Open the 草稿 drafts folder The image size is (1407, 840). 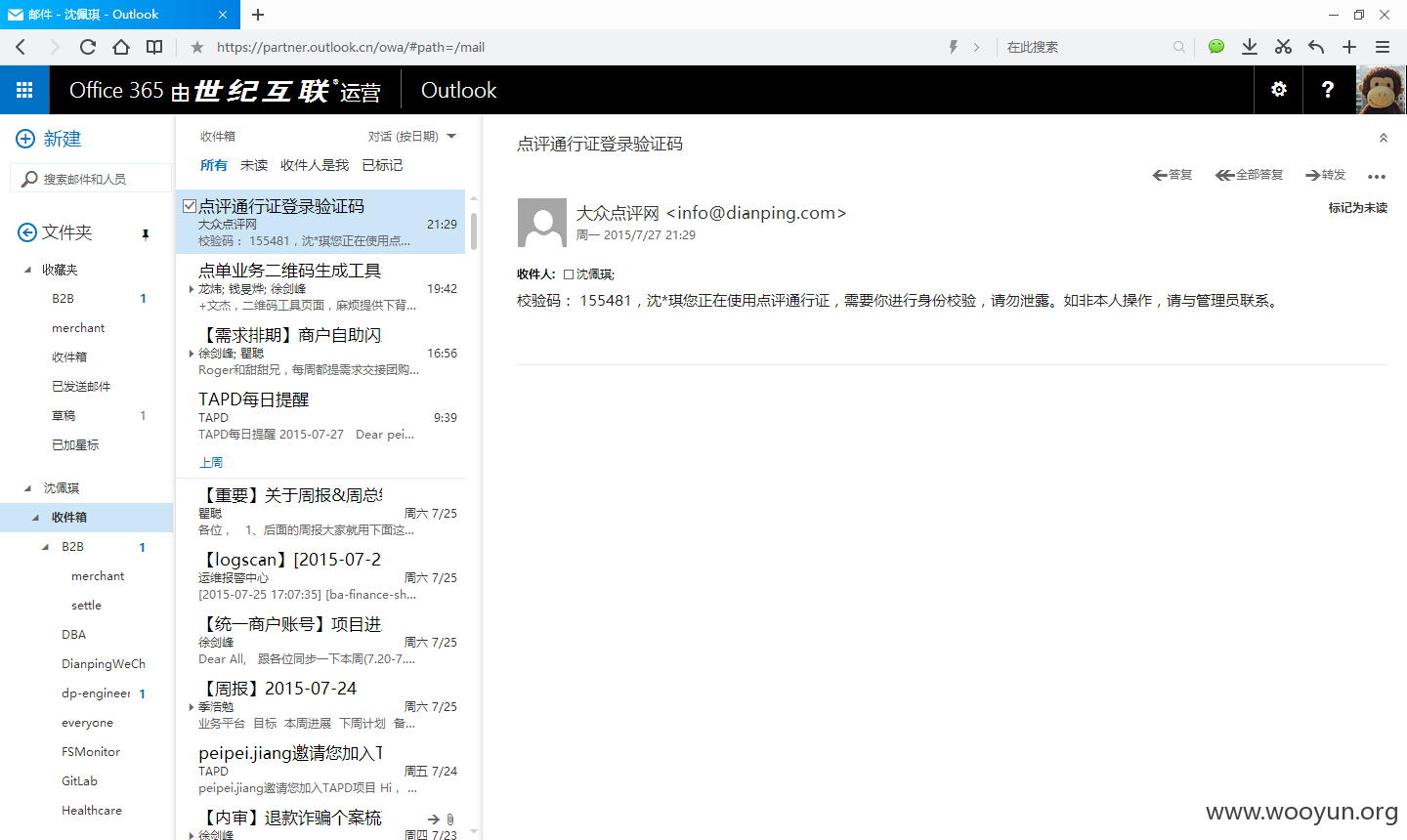pyautogui.click(x=64, y=416)
